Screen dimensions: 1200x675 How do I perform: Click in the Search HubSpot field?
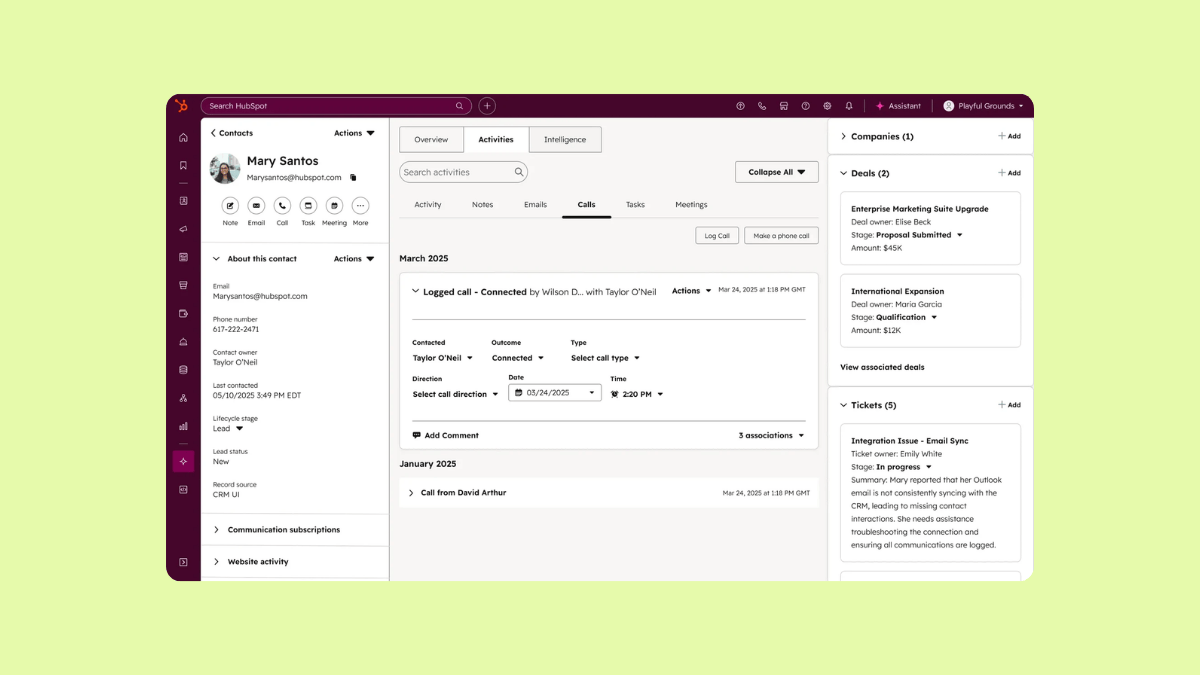336,106
